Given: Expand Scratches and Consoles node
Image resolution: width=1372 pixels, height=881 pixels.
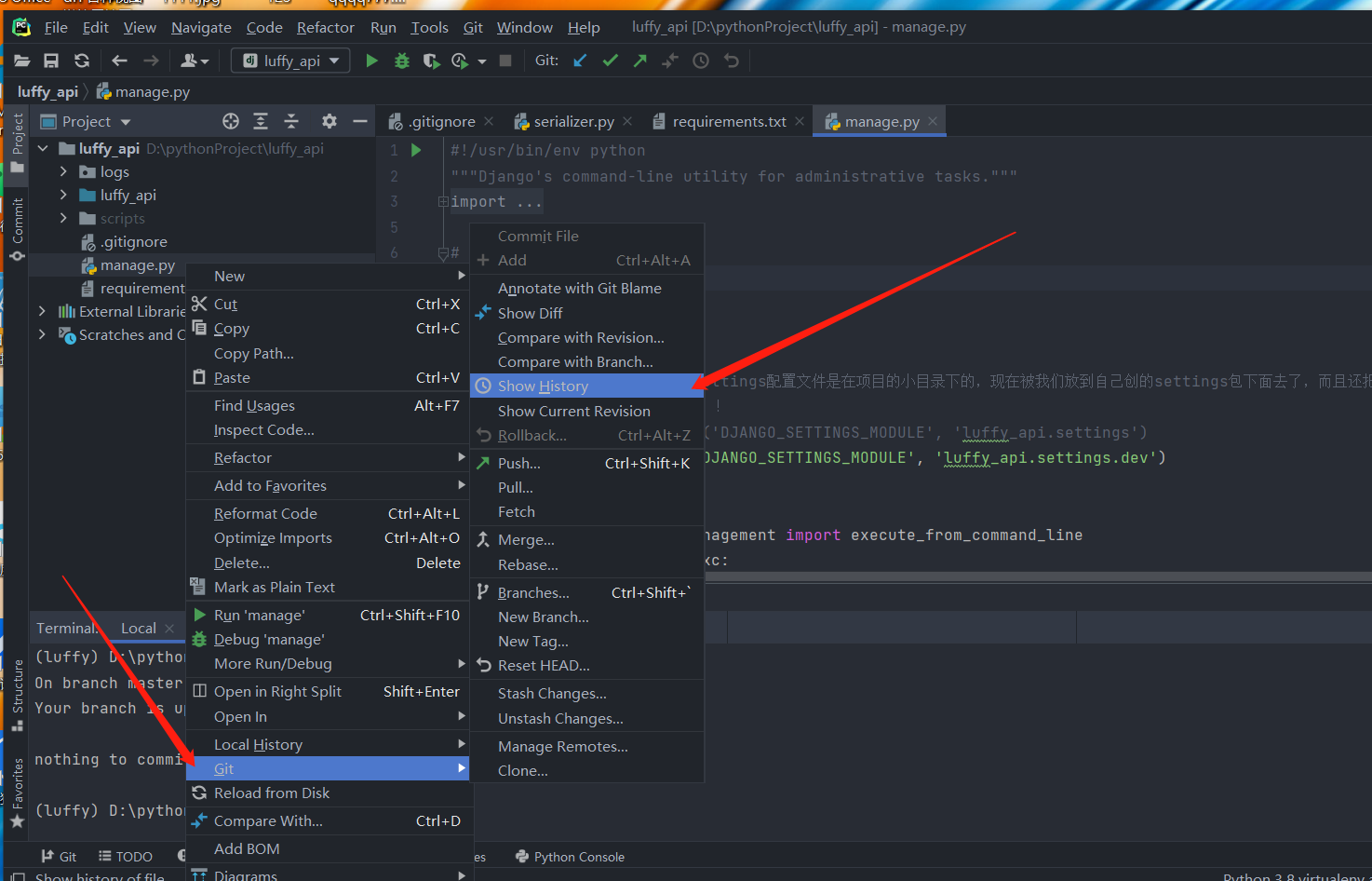Looking at the screenshot, I should (x=42, y=334).
